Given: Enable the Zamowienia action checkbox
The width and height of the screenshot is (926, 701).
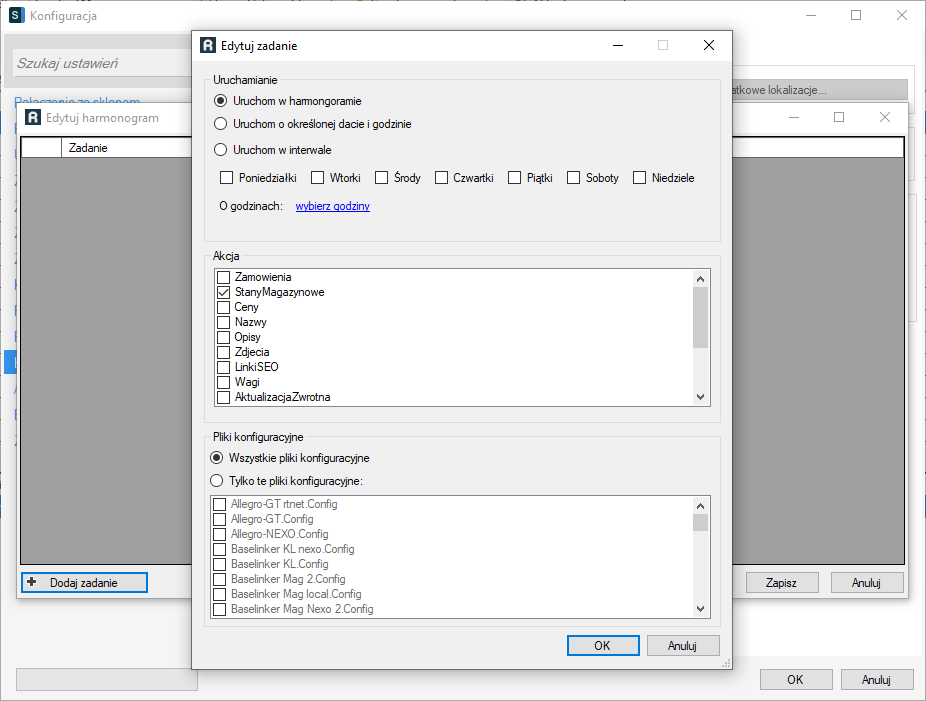Looking at the screenshot, I should [224, 277].
